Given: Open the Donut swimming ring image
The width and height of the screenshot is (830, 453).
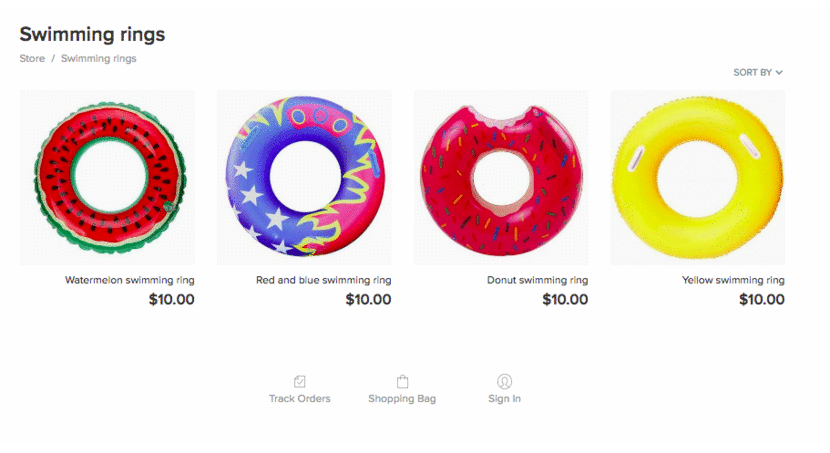Looking at the screenshot, I should [501, 177].
